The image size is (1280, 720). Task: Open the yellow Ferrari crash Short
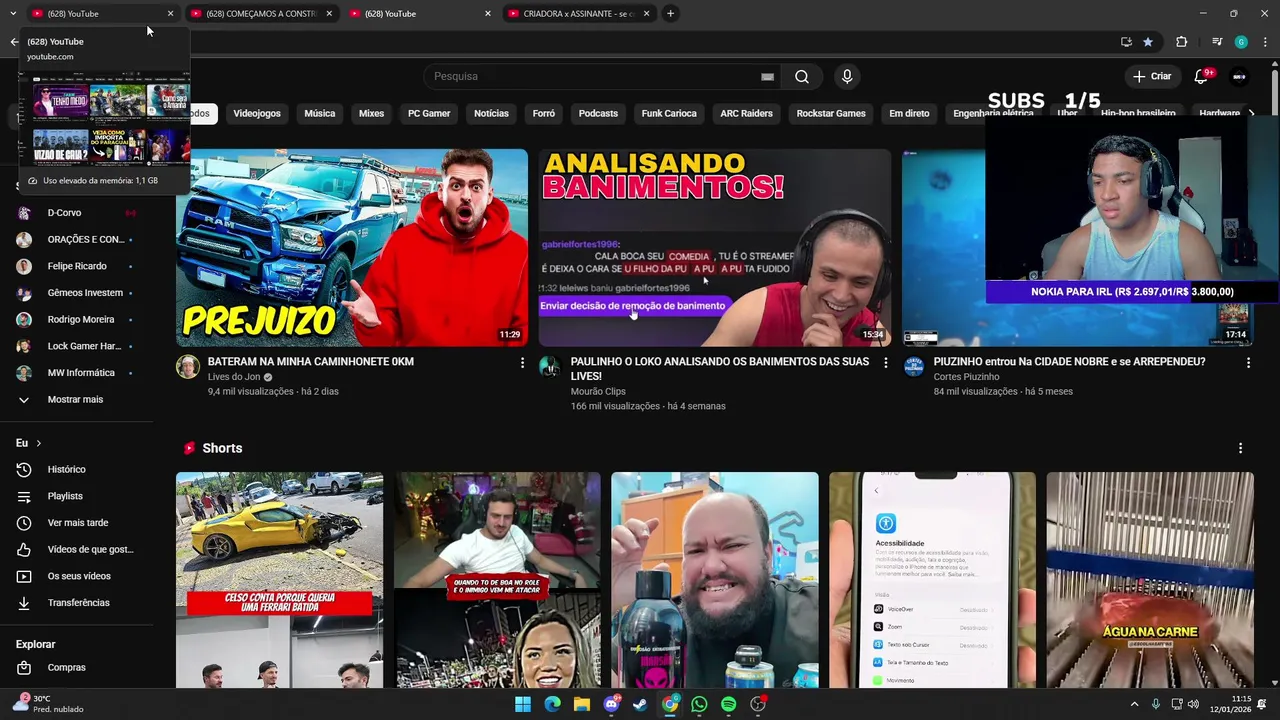pos(279,580)
